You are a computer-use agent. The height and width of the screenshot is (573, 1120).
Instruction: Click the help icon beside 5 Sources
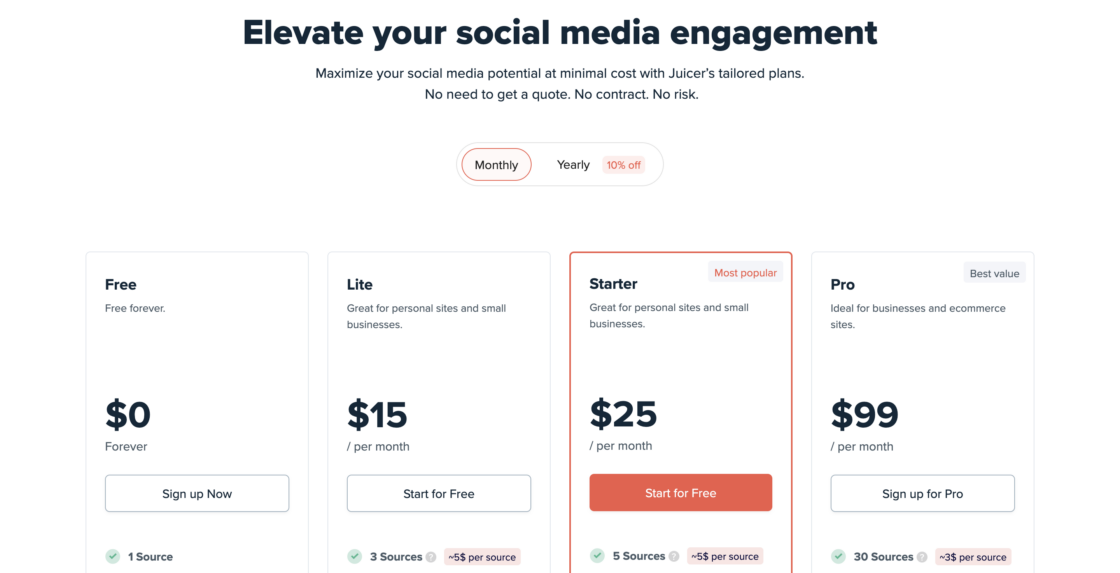(x=674, y=556)
